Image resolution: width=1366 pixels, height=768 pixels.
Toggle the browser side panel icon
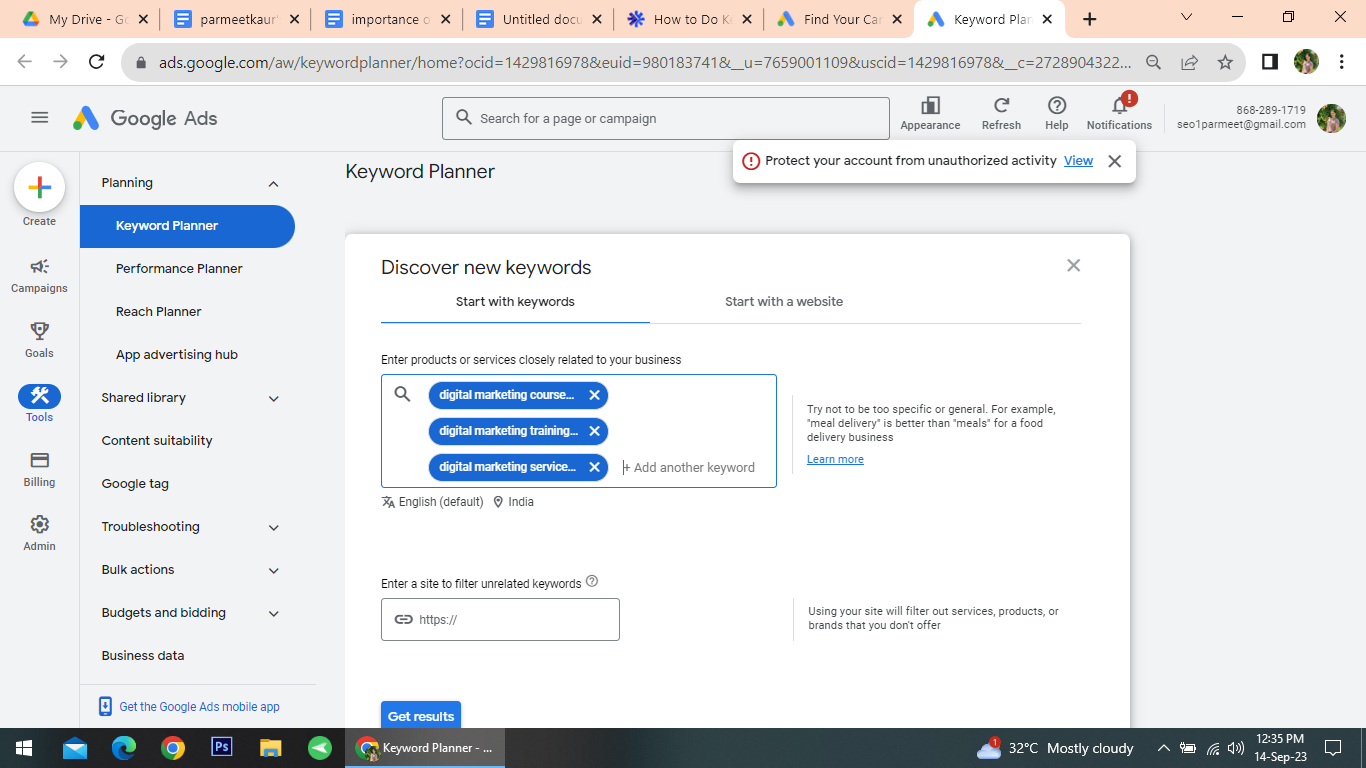1269,62
